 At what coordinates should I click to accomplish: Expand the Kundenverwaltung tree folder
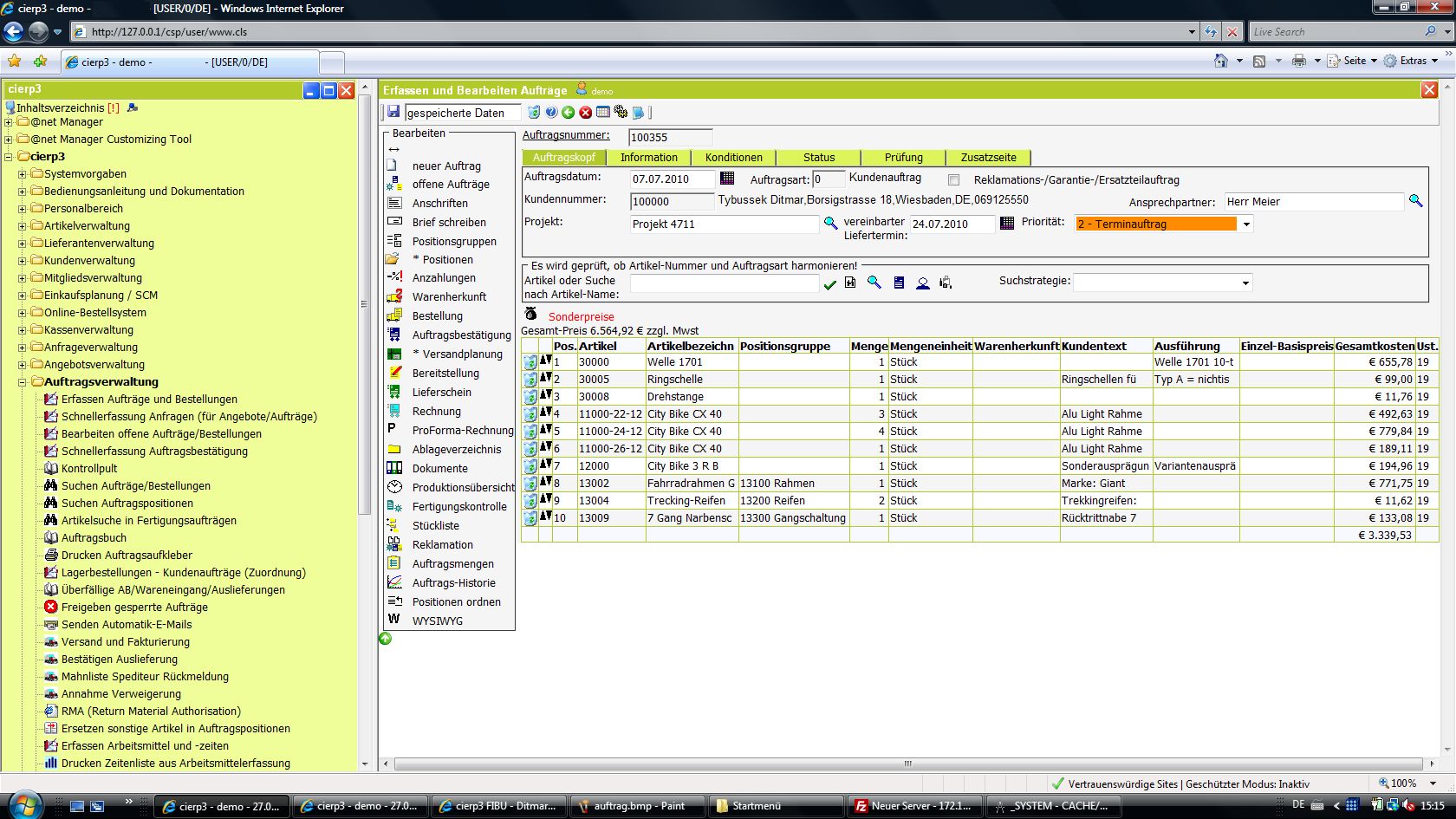pyautogui.click(x=23, y=261)
